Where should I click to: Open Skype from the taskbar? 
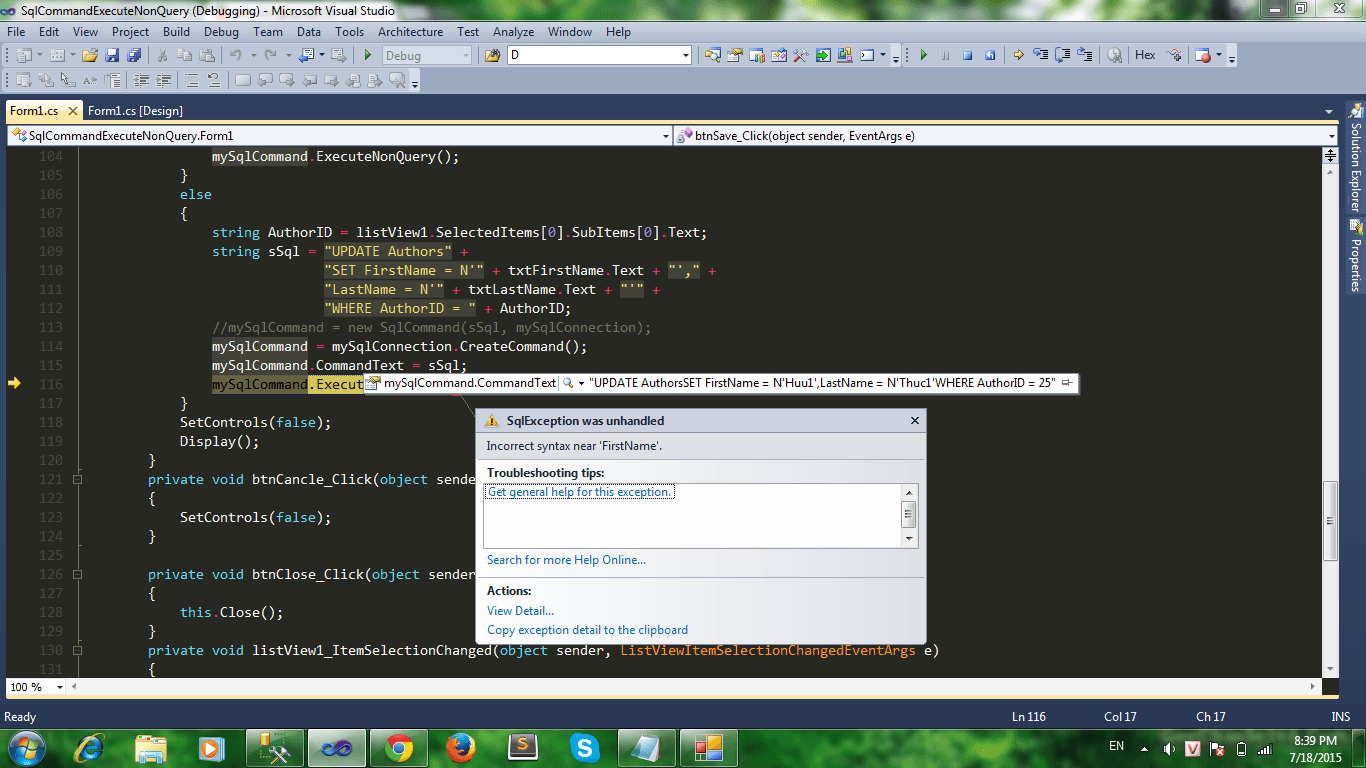click(585, 747)
